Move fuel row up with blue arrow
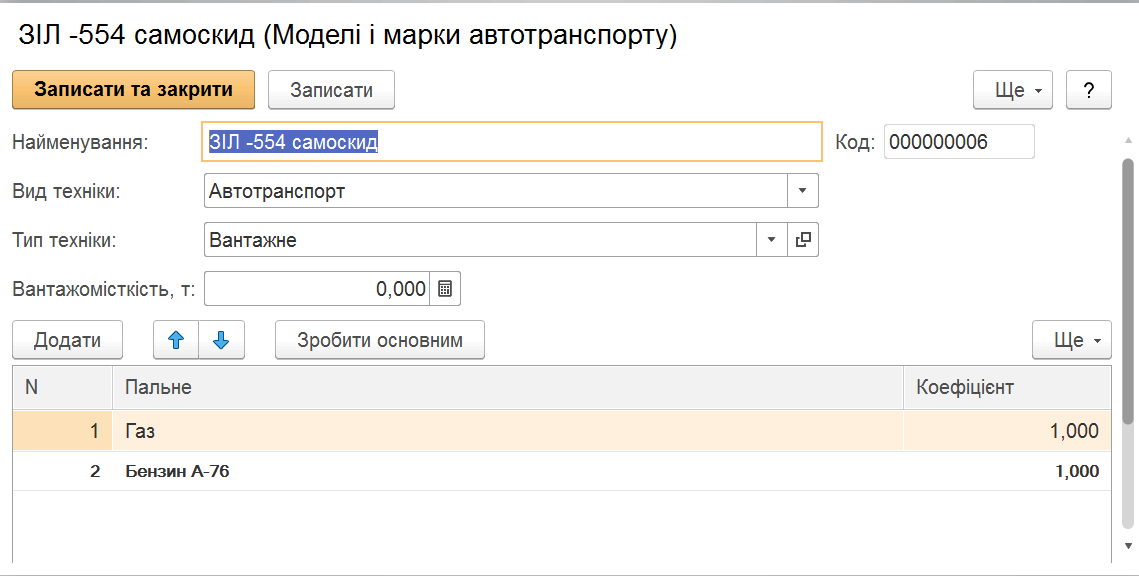1139x576 pixels. pyautogui.click(x=176, y=340)
